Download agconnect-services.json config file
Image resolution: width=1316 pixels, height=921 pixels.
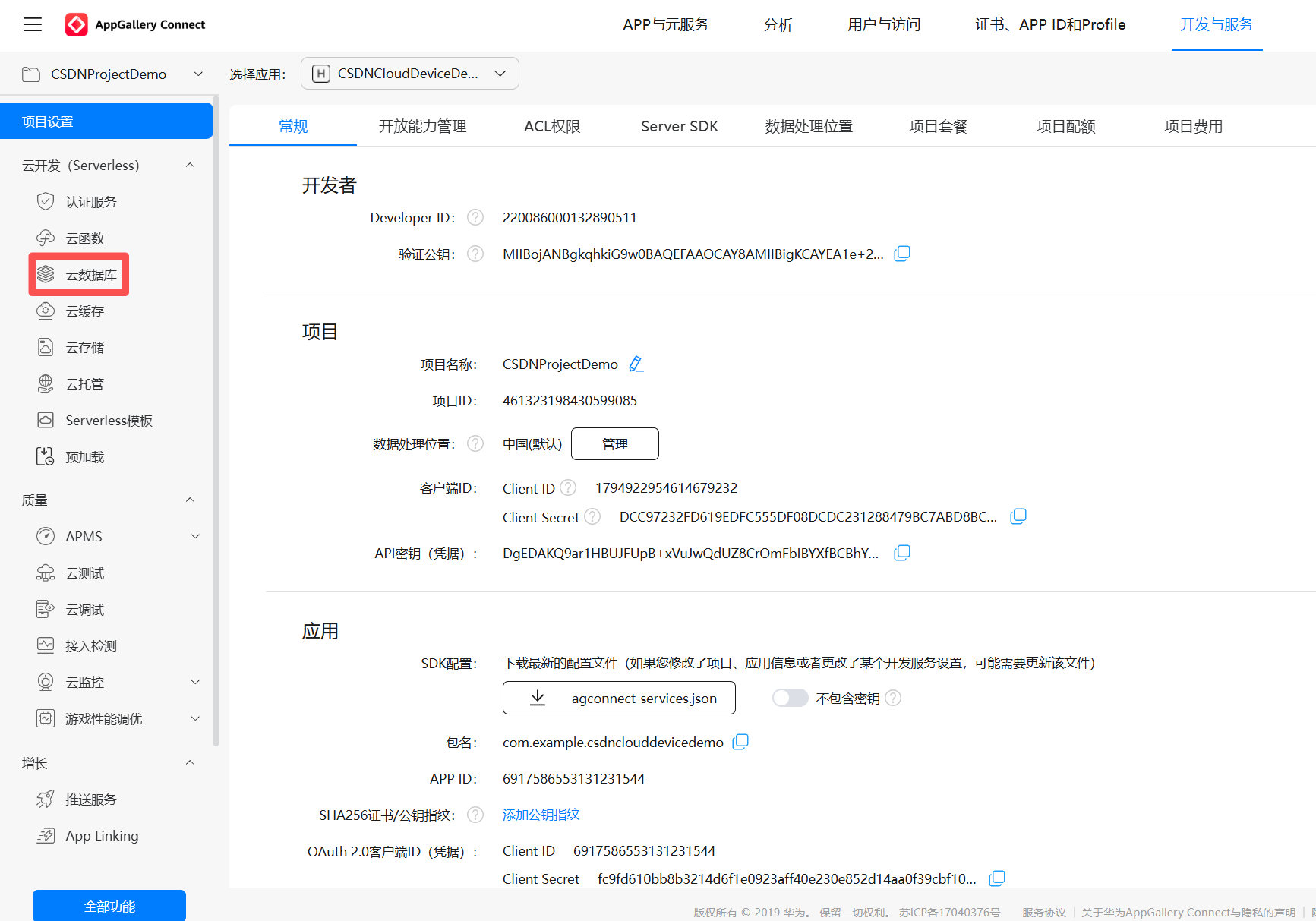click(619, 698)
